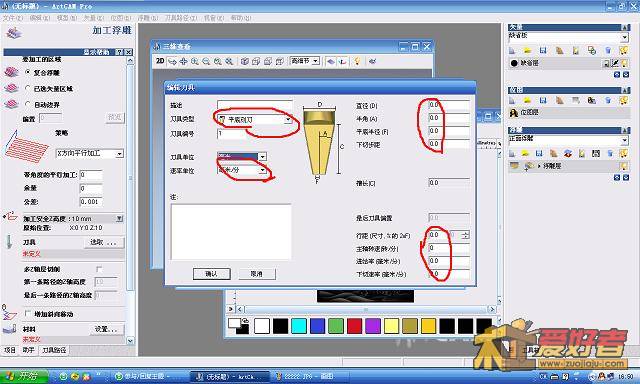The image size is (640, 384).
Task: Select the 已选矢量区域 radio option
Action: click(28, 88)
